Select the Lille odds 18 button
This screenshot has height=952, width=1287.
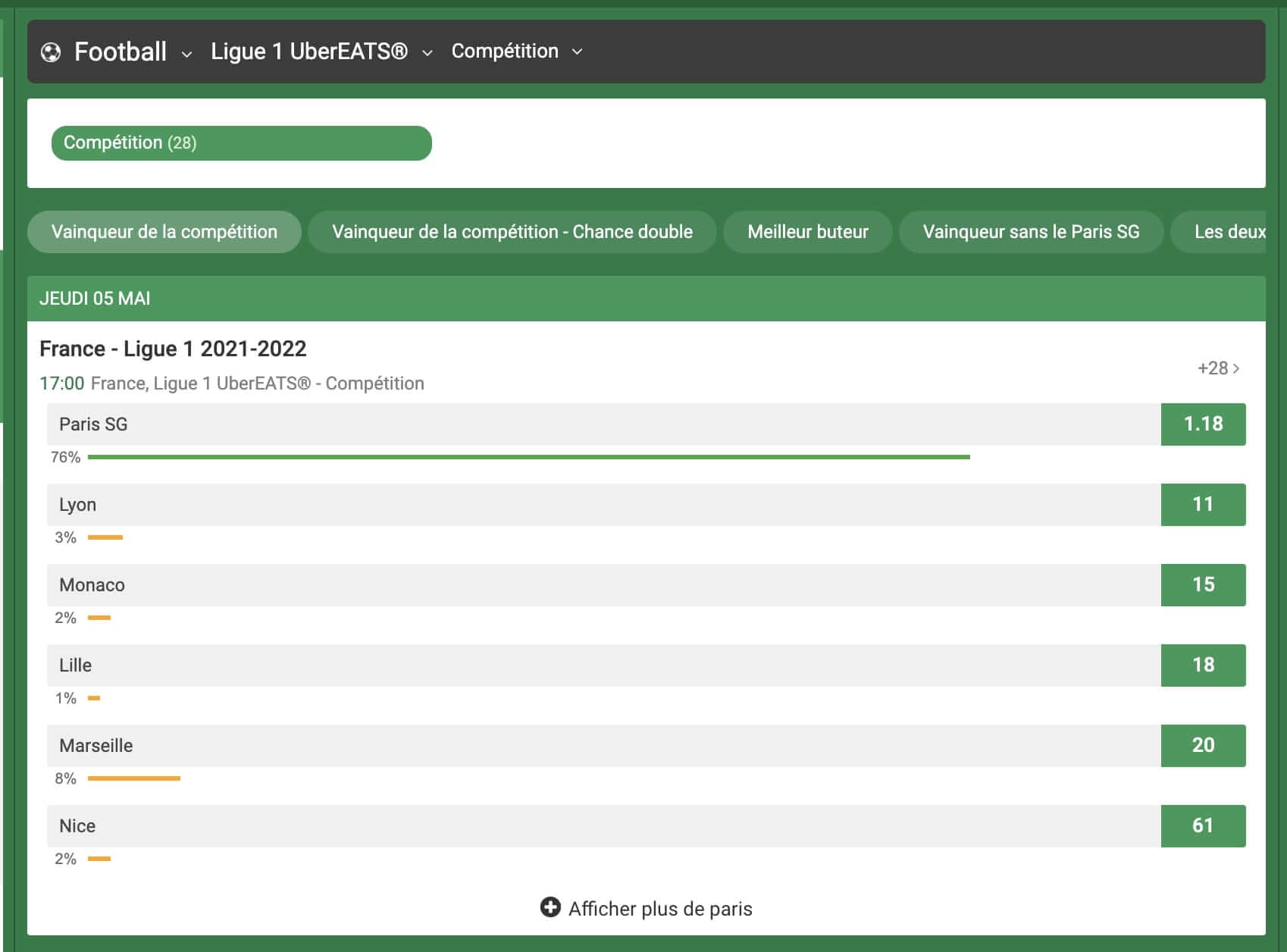(x=1203, y=665)
